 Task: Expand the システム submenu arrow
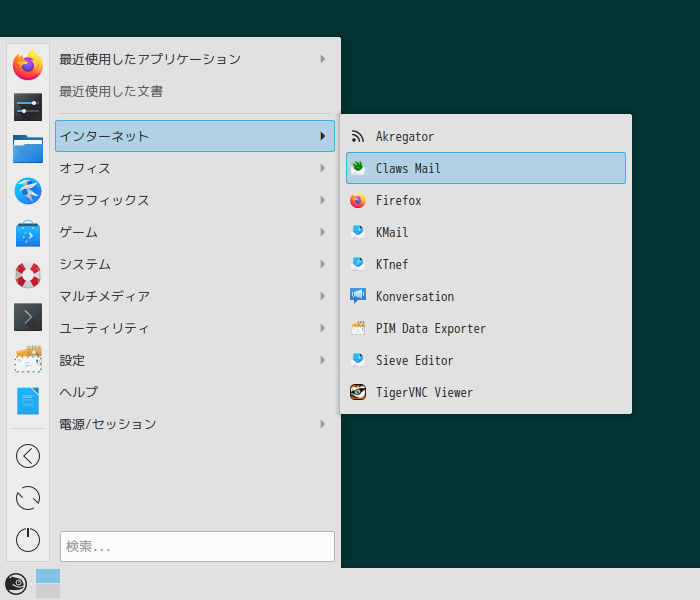(323, 264)
